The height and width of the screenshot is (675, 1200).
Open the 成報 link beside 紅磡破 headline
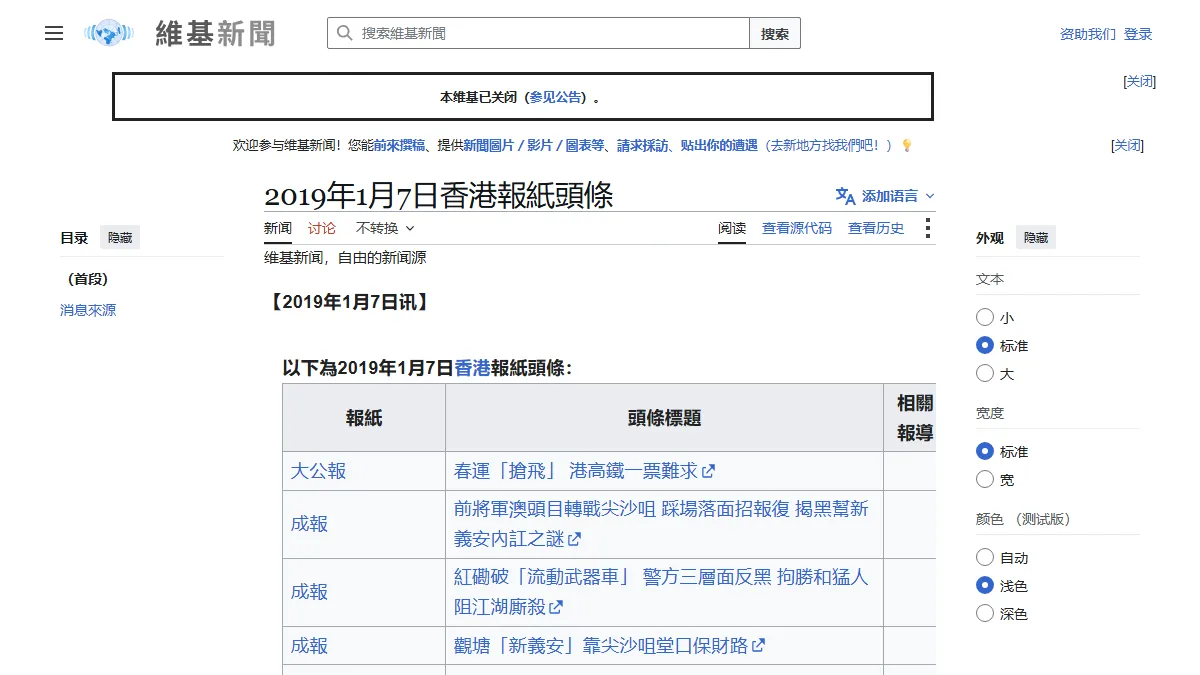(309, 592)
